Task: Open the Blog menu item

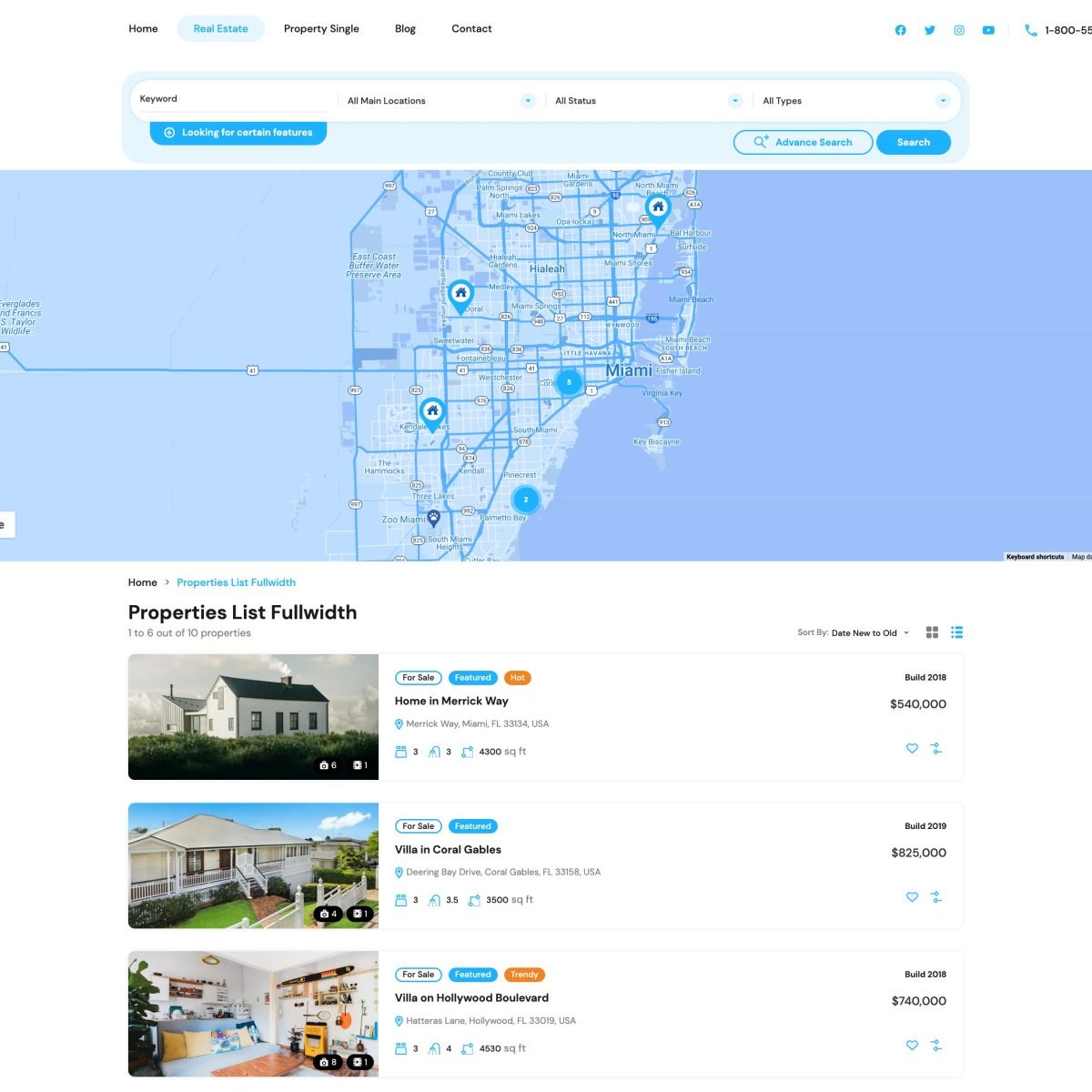Action: 405,29
